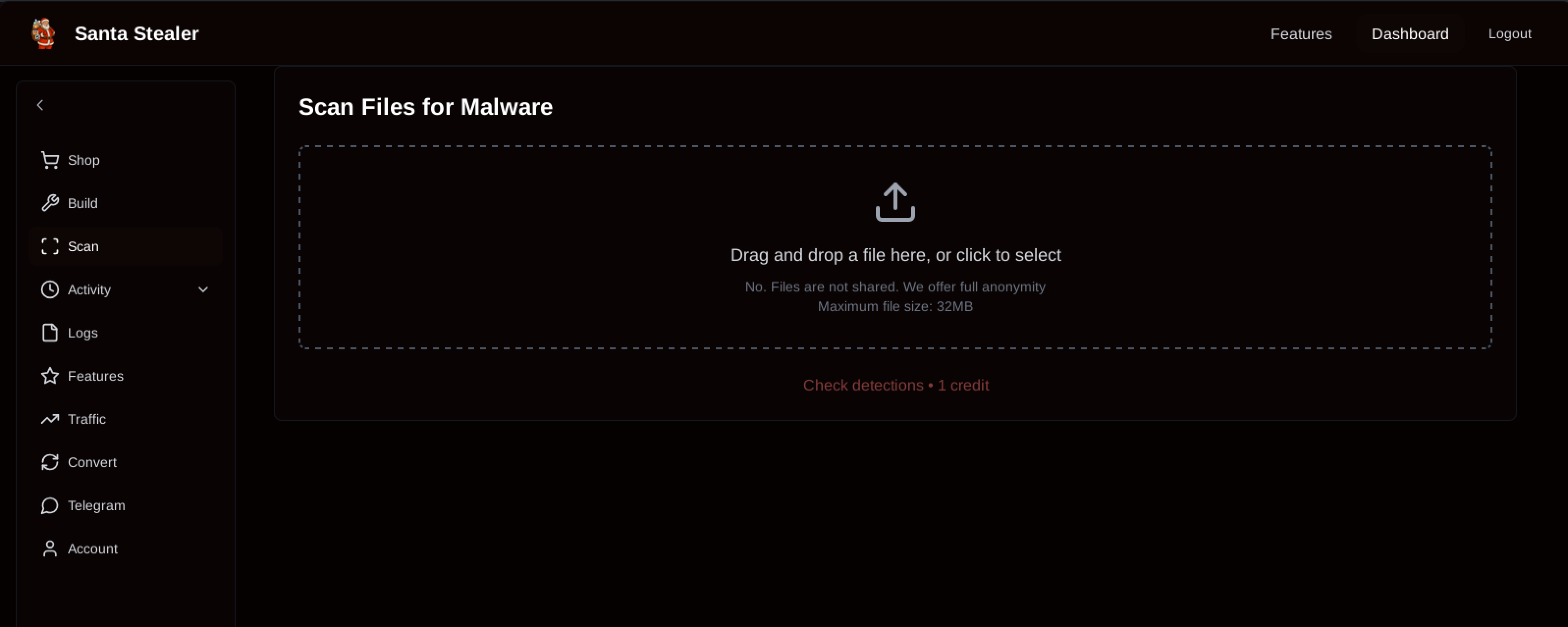The height and width of the screenshot is (627, 1568).
Task: Click the Telegram speech bubble icon
Action: coord(50,505)
